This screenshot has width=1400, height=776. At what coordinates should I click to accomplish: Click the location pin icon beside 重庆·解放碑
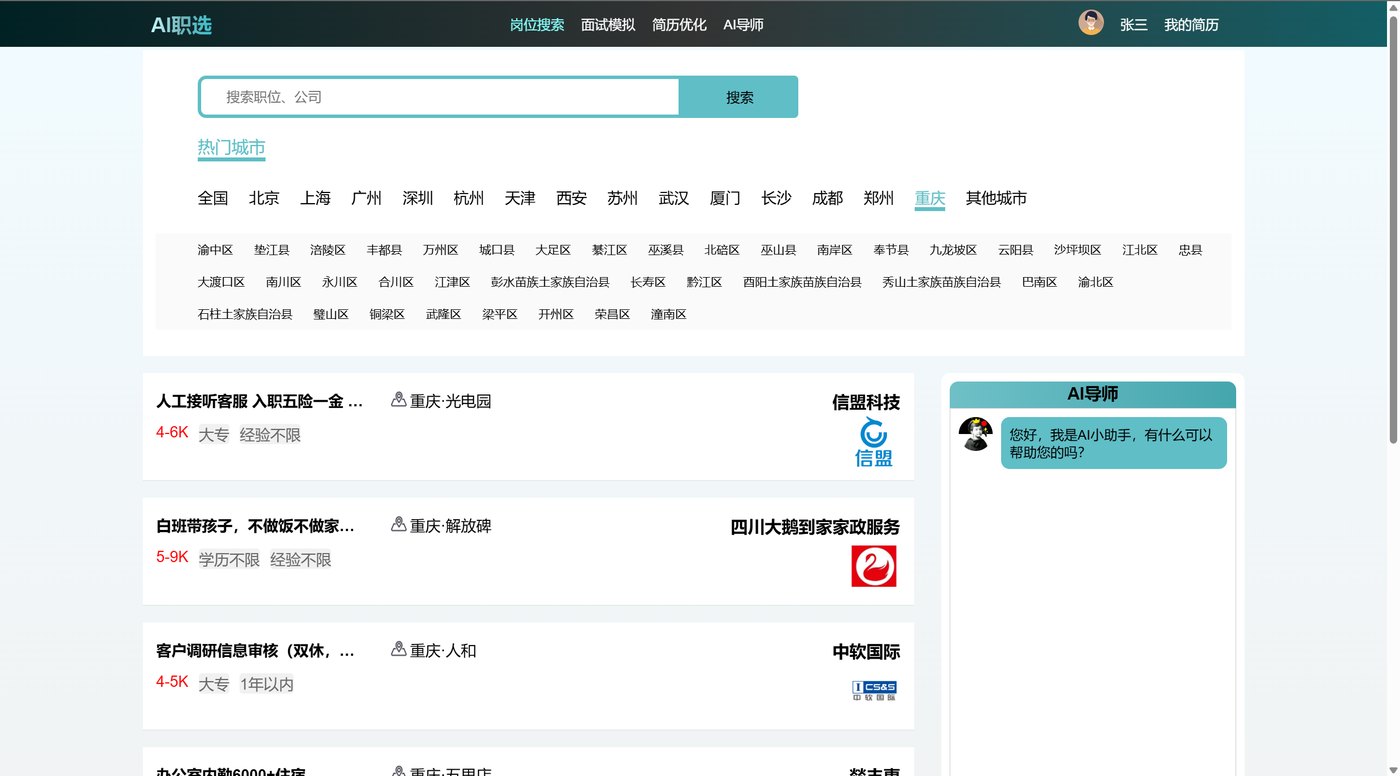(x=399, y=525)
